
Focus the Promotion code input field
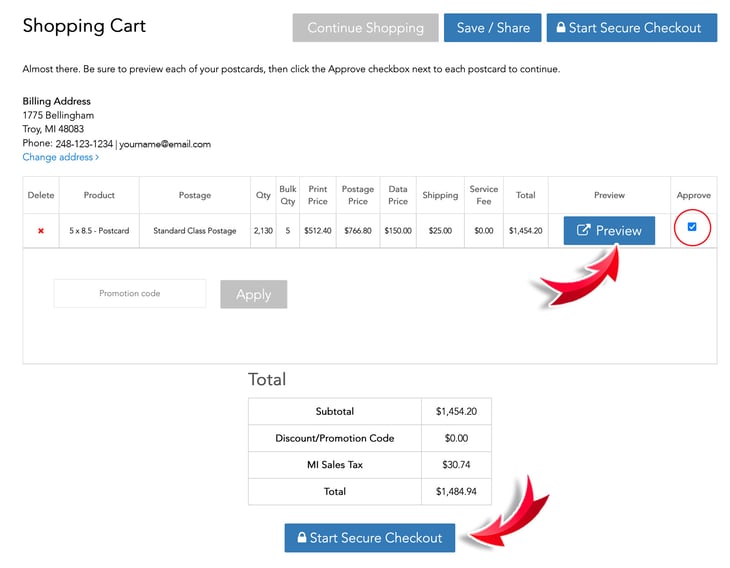129,294
